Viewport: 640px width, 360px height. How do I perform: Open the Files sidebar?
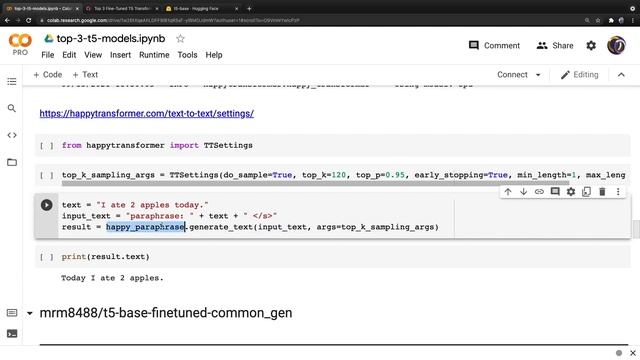12,162
